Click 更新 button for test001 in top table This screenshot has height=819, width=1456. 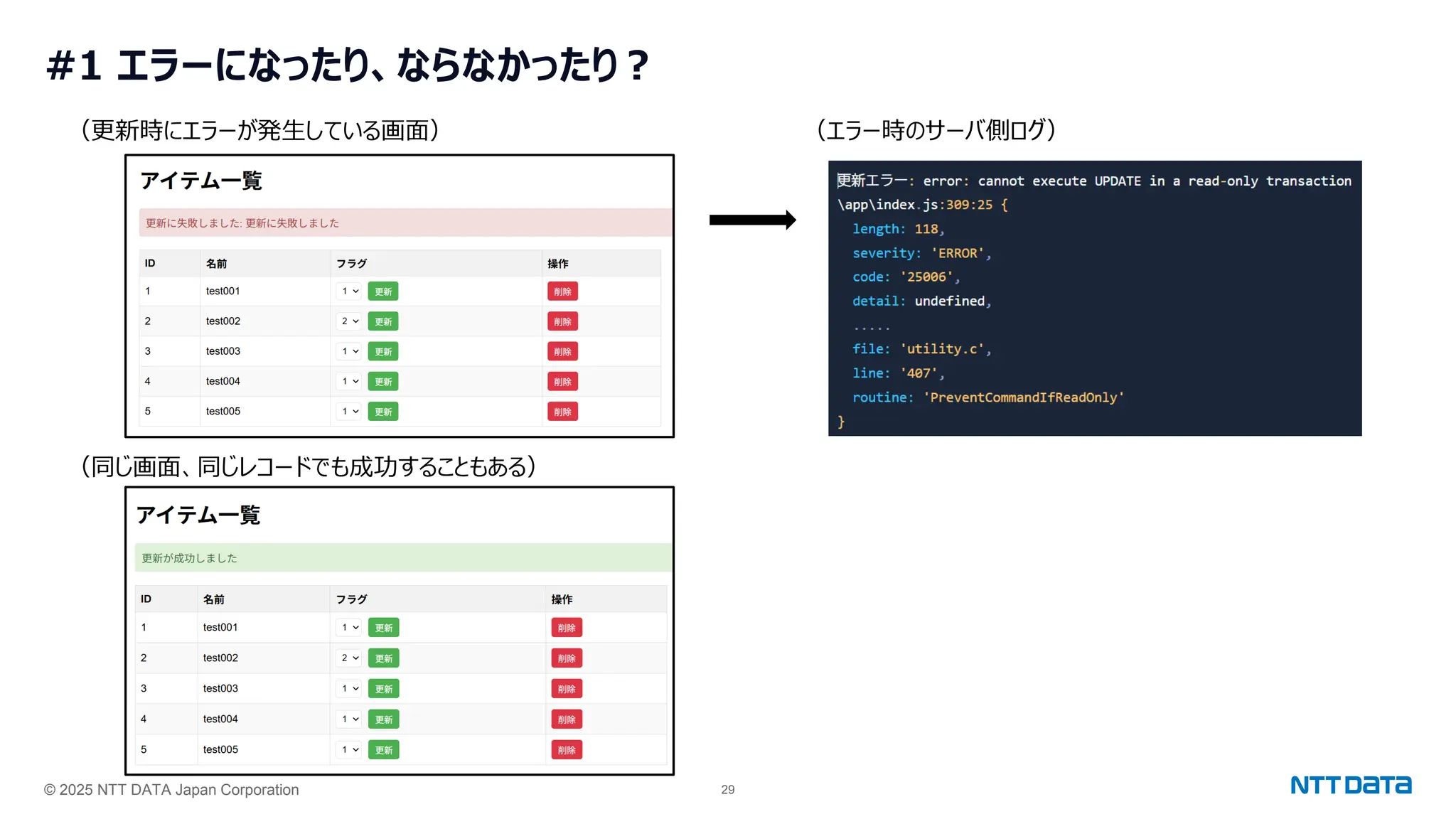[382, 291]
